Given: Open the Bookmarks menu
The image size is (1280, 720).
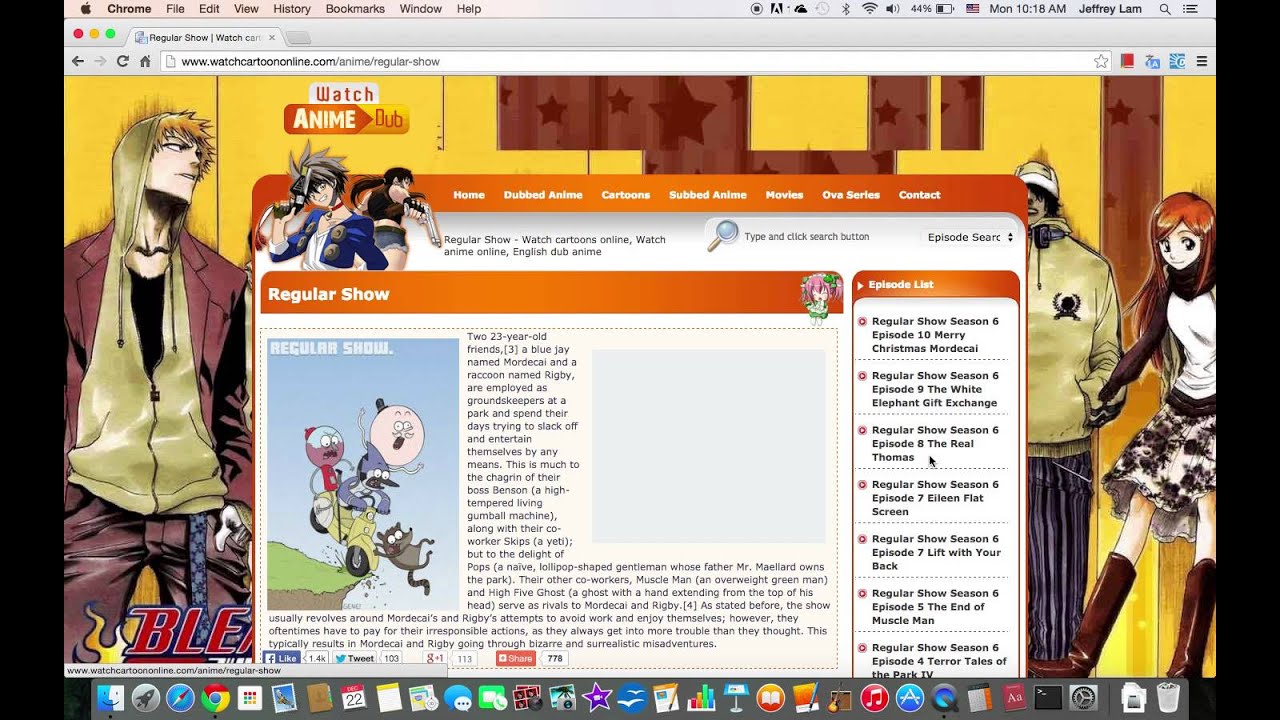Looking at the screenshot, I should tap(355, 9).
